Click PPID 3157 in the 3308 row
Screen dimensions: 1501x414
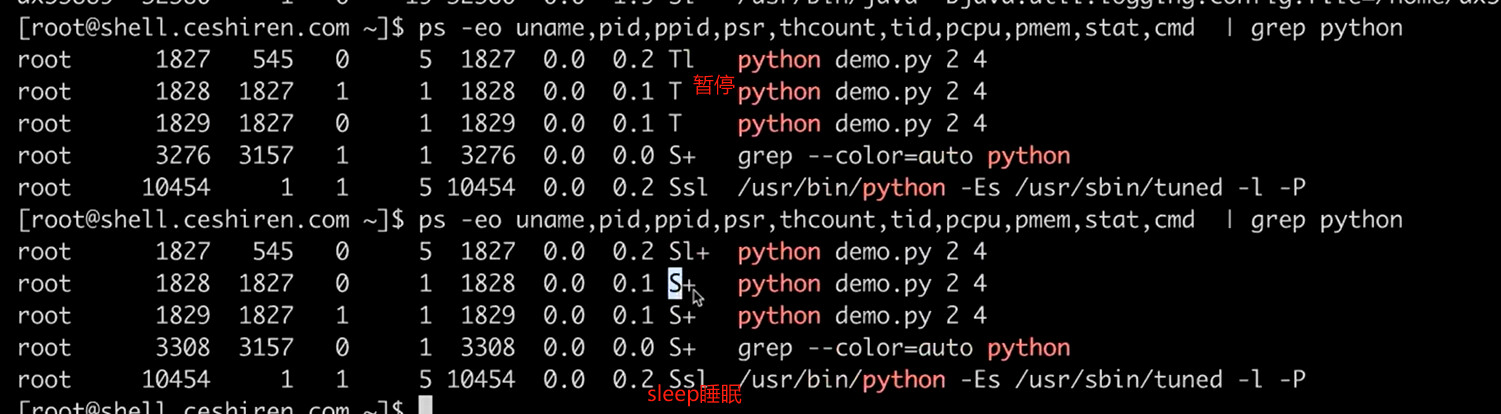point(266,348)
